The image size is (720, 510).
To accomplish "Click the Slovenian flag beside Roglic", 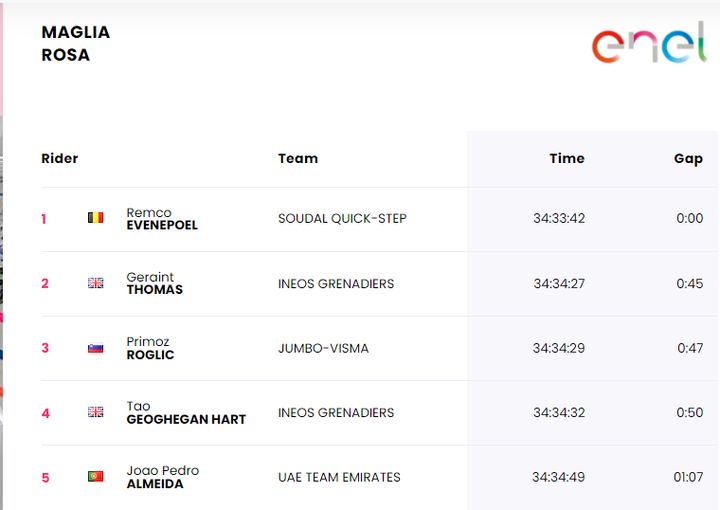I will click(96, 348).
